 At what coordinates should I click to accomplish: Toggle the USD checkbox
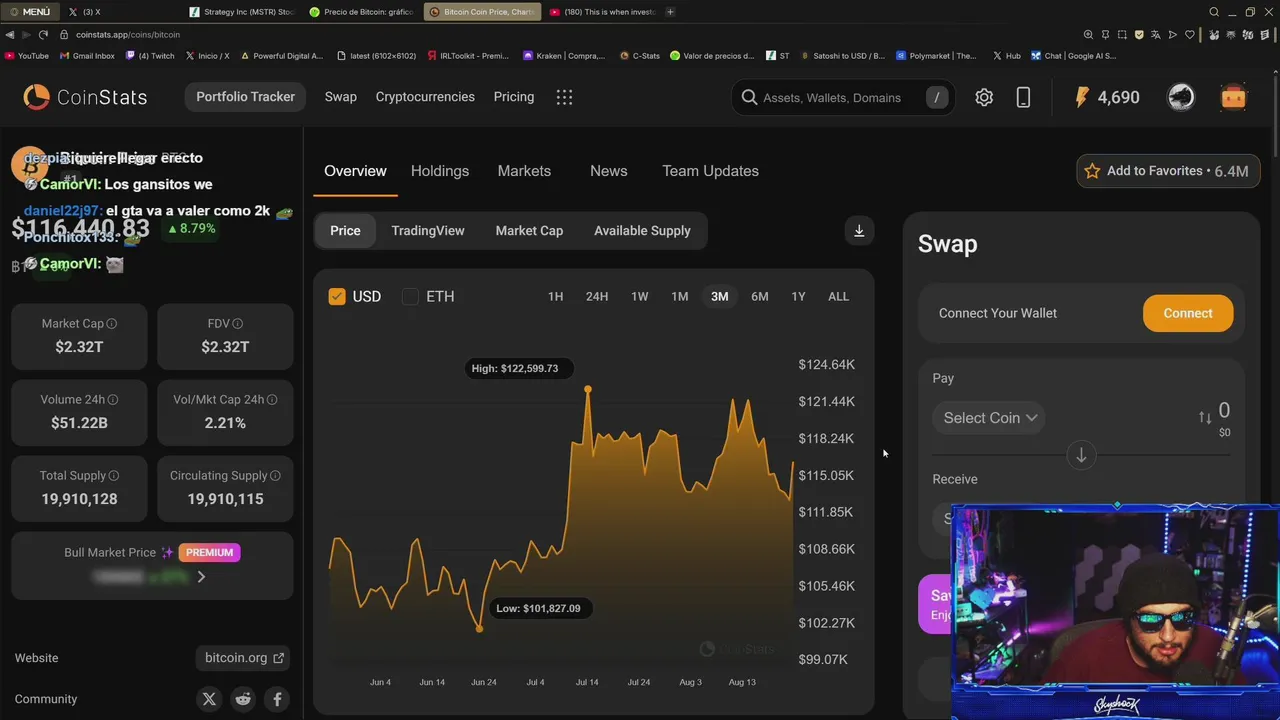pyautogui.click(x=337, y=296)
